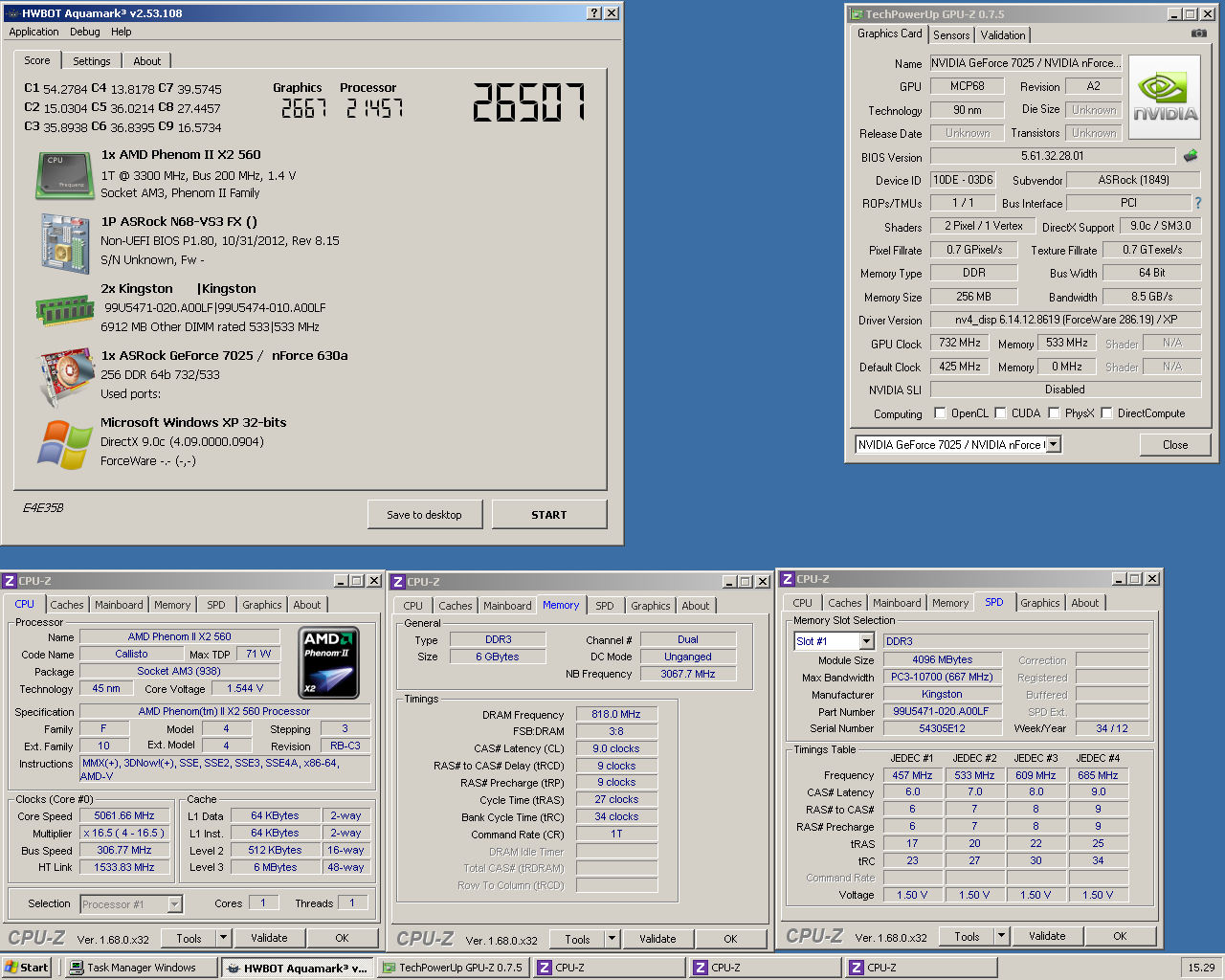The image size is (1225, 980).
Task: Expand Tools dropdown arrow in CPU-Z Memory window
Action: 612,939
